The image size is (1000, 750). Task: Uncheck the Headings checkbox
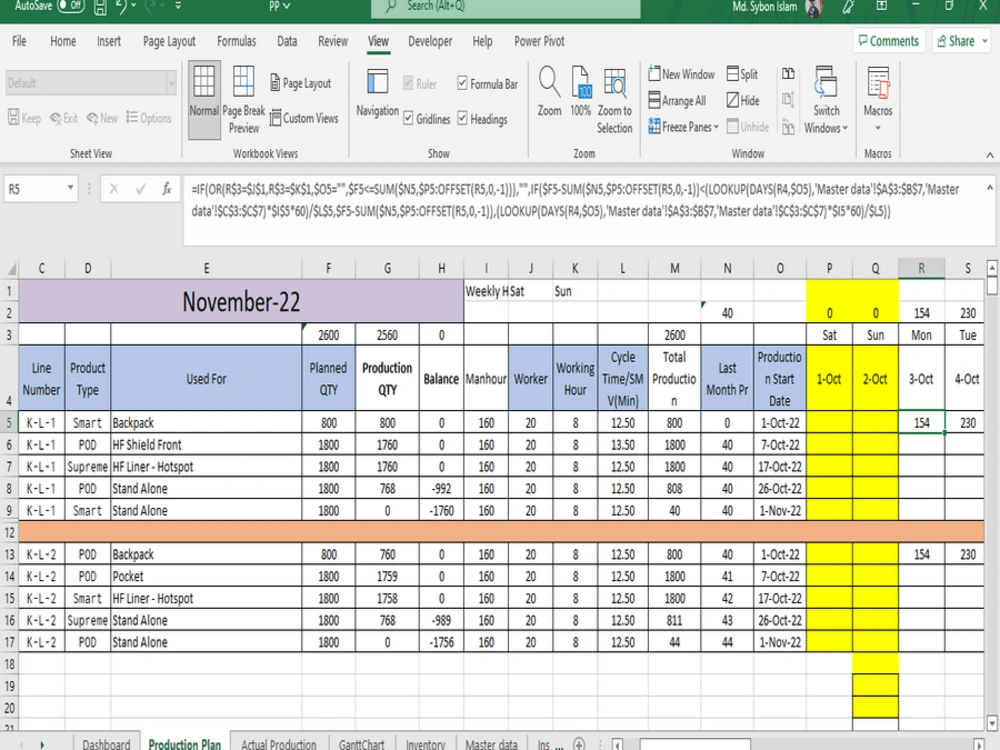[x=462, y=118]
